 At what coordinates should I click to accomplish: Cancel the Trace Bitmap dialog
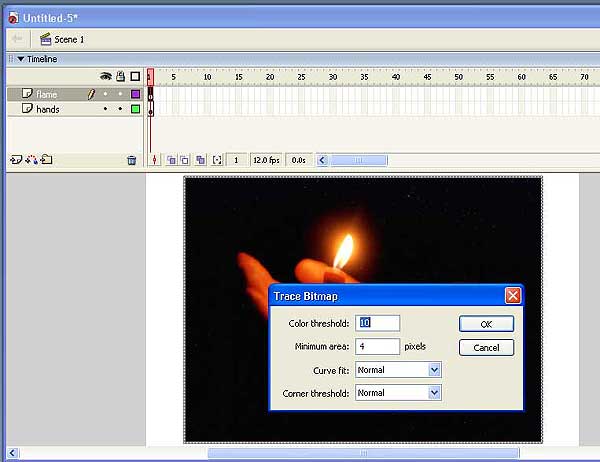click(486, 348)
